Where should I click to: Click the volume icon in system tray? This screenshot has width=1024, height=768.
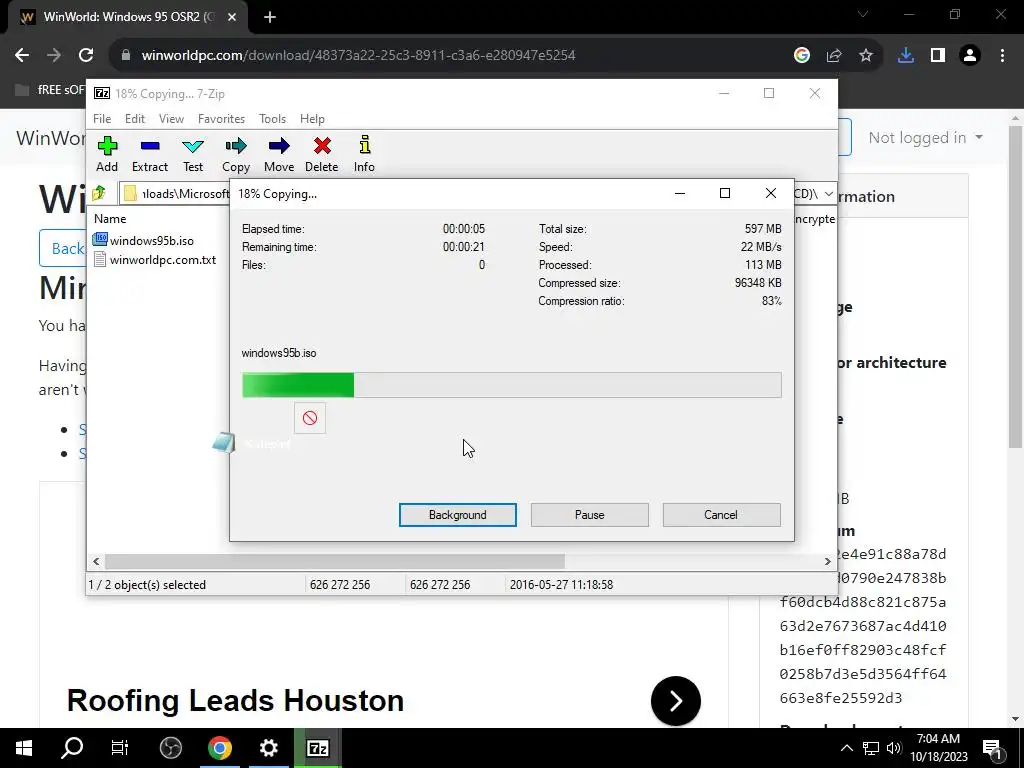click(894, 748)
